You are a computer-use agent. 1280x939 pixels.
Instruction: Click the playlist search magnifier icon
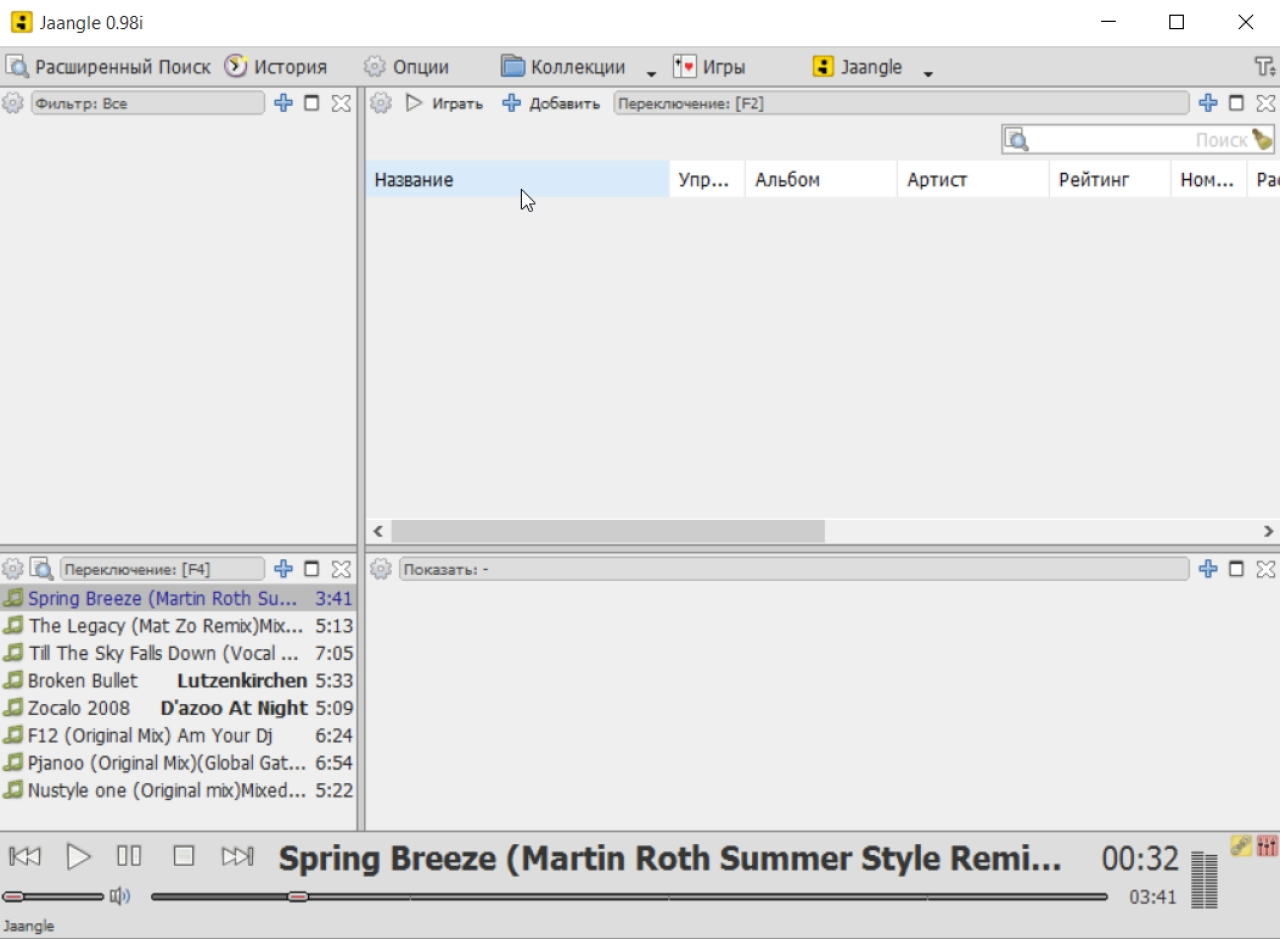41,569
